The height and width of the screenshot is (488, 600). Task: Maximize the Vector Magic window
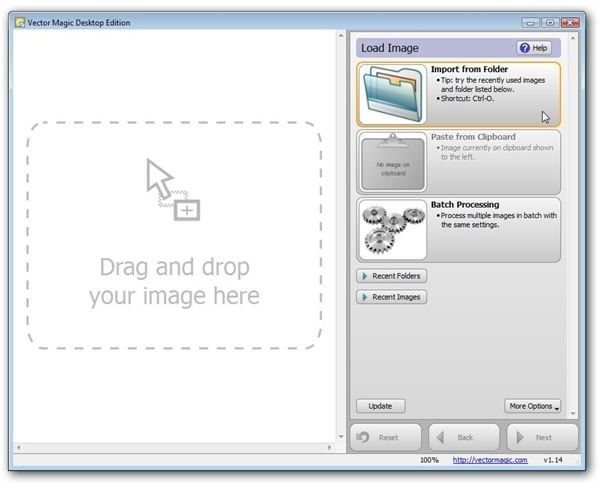[x=550, y=23]
